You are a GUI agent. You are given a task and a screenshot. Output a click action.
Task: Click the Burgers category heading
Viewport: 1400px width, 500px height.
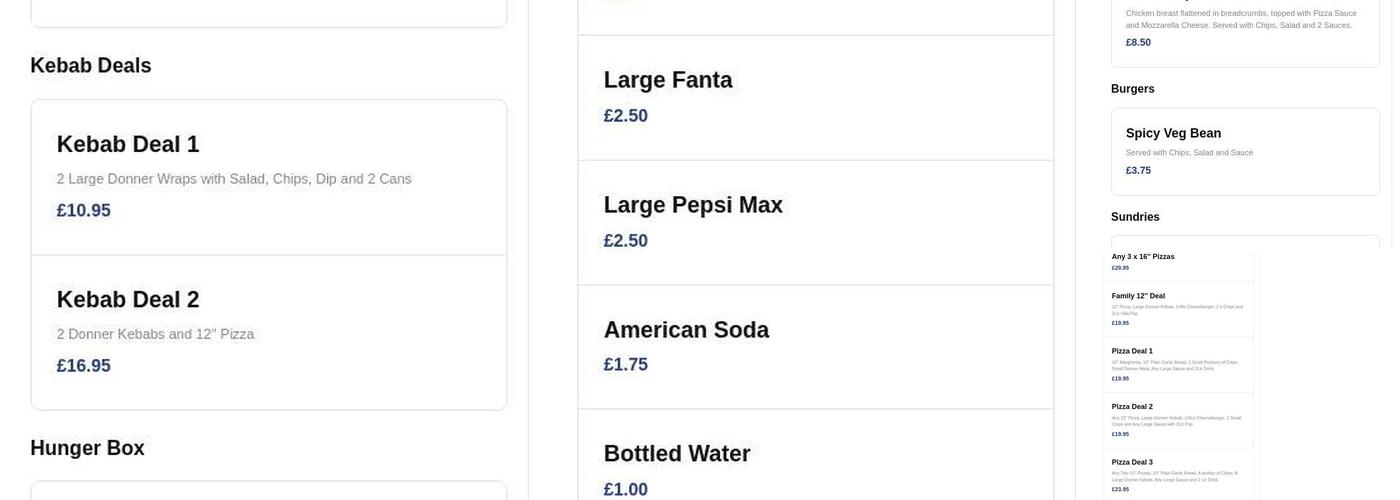1132,89
